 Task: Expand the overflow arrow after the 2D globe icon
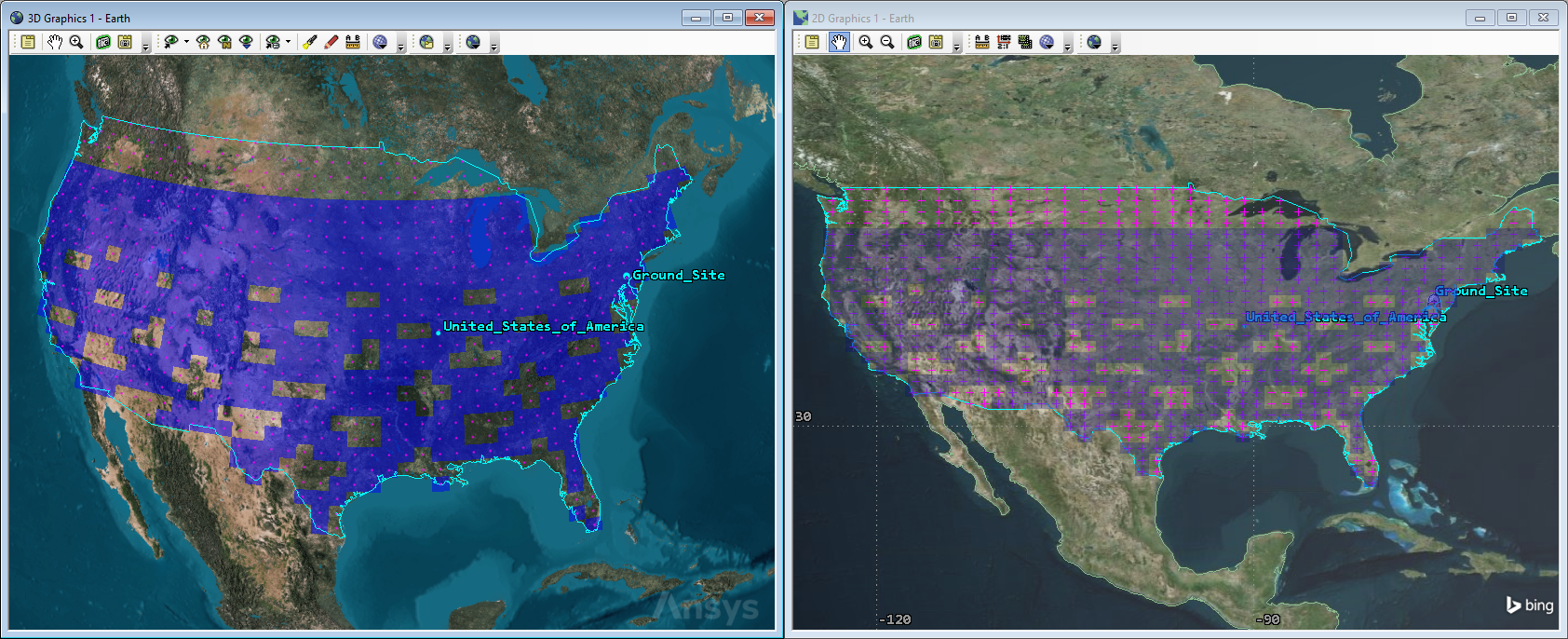point(1115,44)
